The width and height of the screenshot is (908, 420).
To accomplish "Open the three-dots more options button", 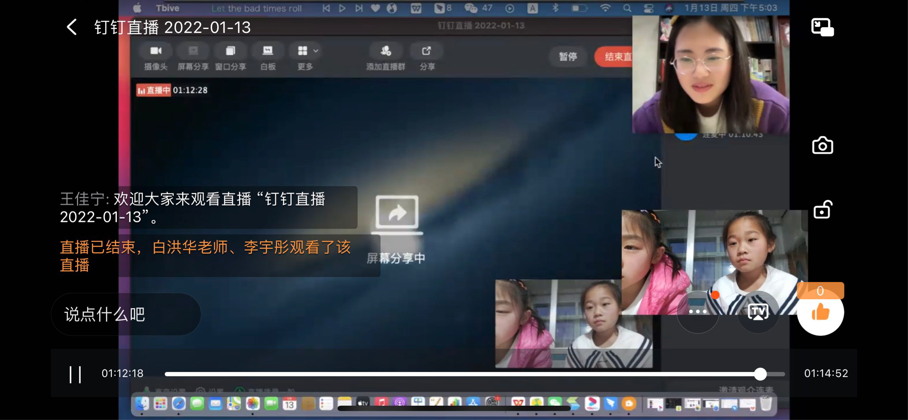I will coord(698,312).
